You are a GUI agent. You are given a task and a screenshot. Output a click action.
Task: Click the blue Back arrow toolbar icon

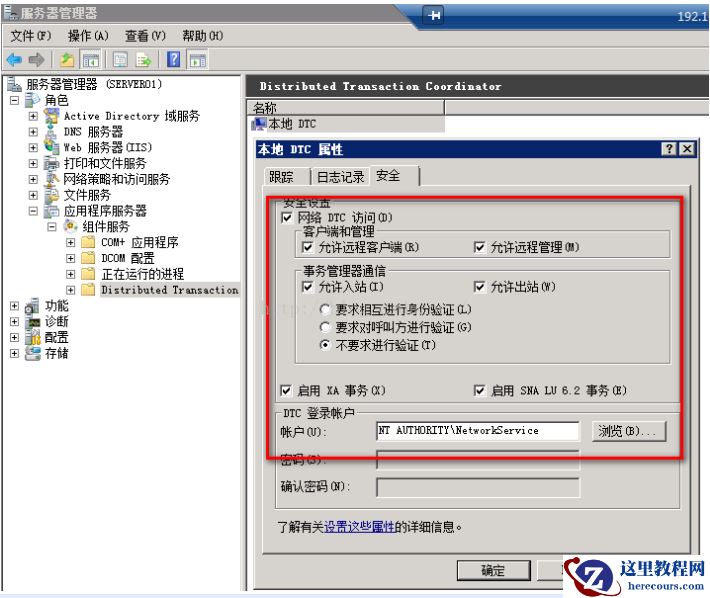[14, 59]
